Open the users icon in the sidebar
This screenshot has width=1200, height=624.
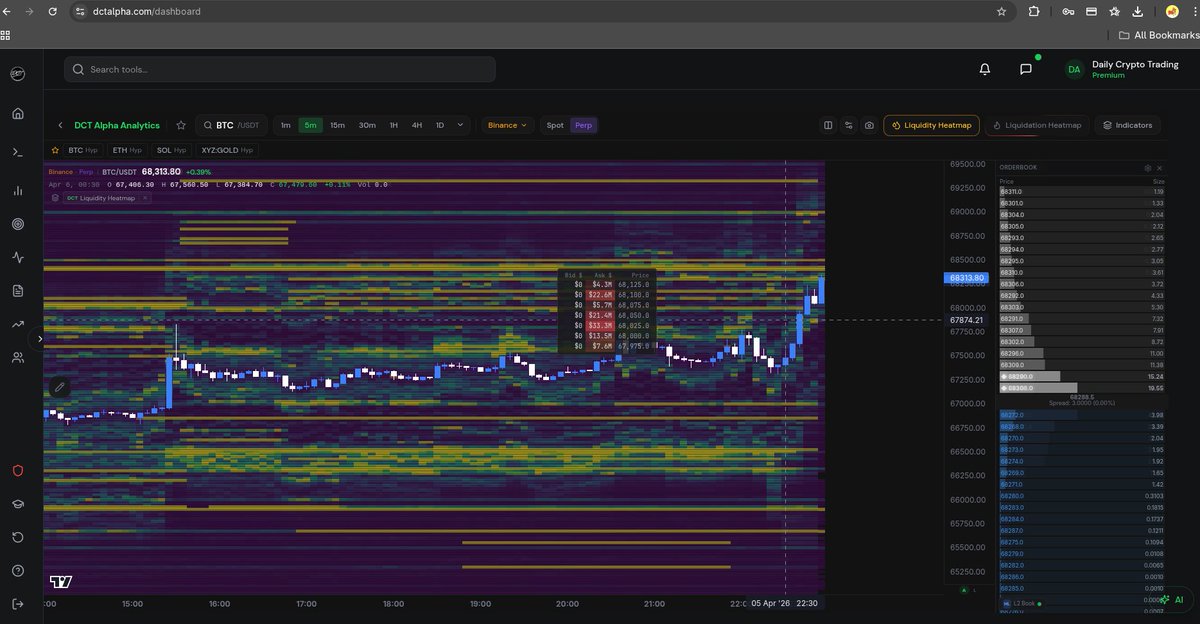tap(17, 357)
